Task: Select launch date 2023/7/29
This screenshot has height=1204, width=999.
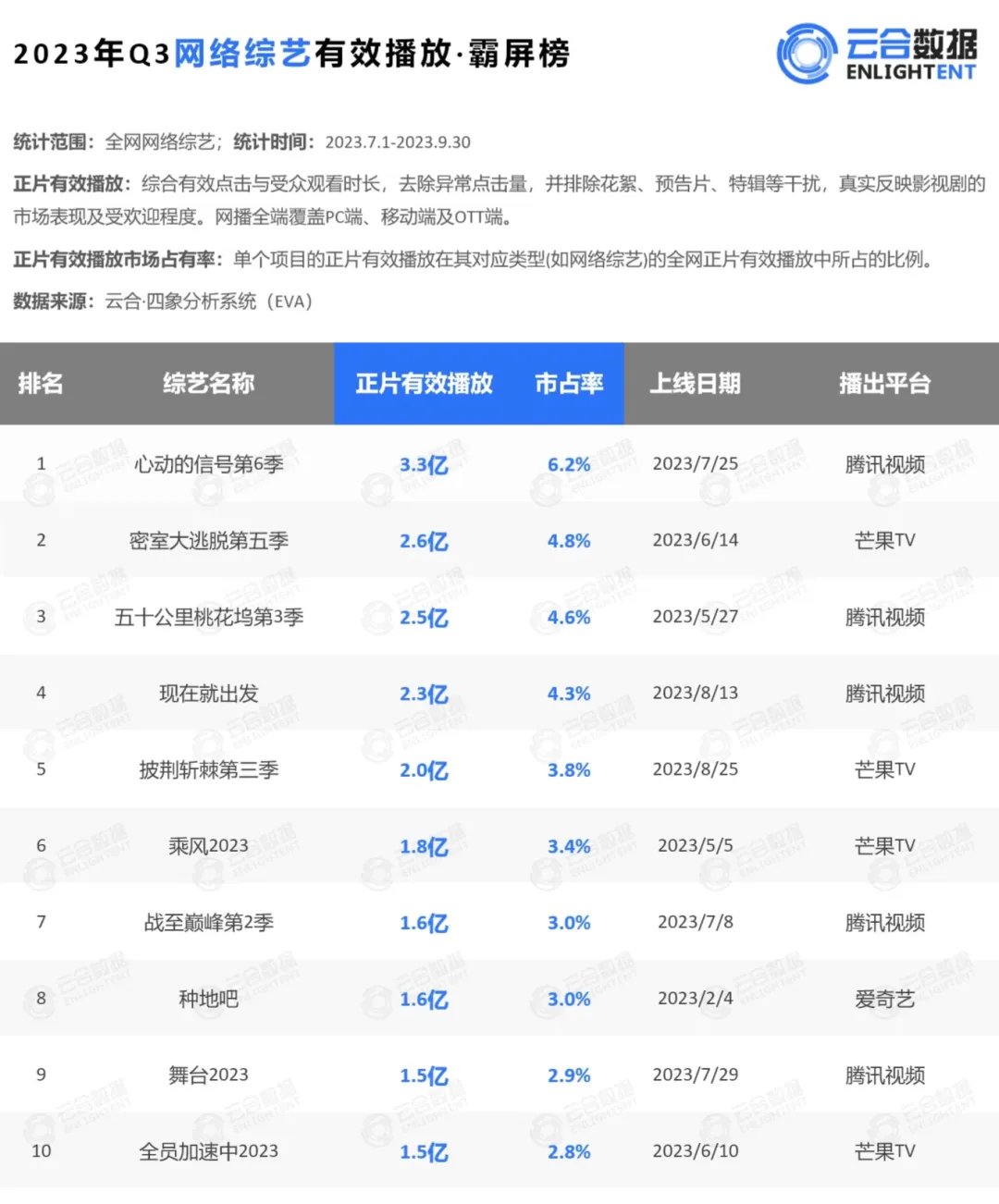Action: 696,1075
